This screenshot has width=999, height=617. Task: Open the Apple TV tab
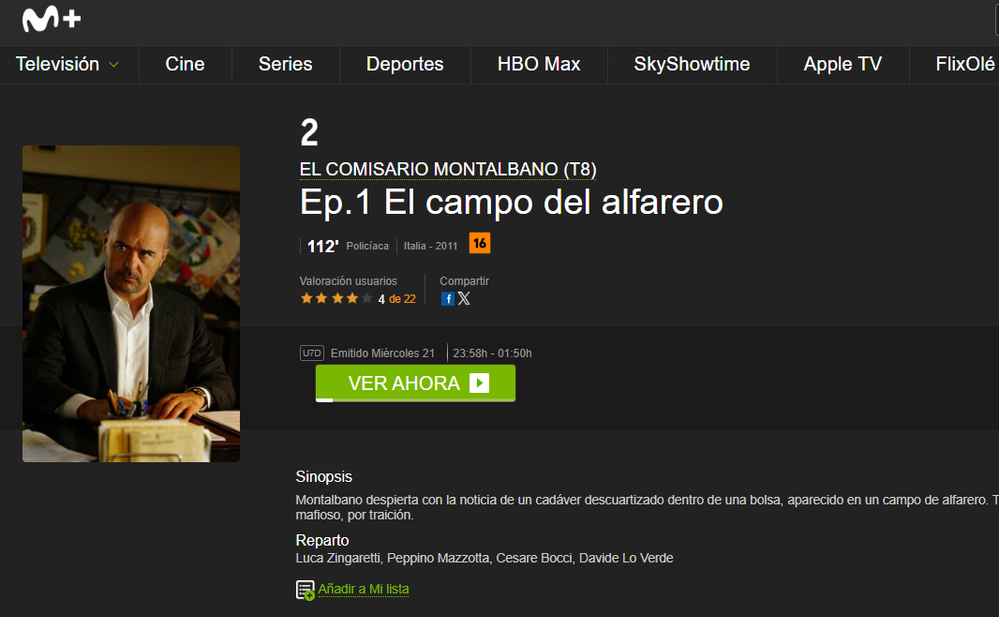point(843,64)
